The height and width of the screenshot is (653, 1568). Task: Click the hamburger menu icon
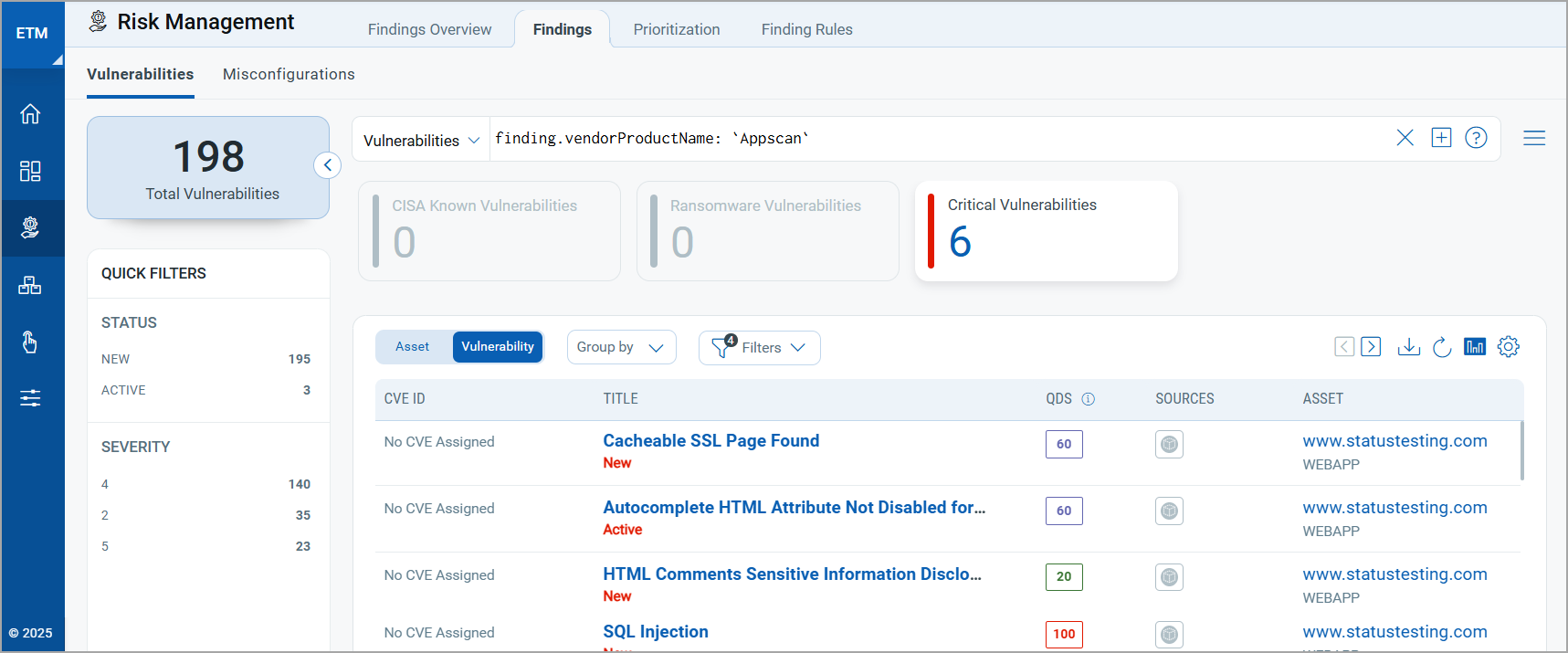[x=1533, y=138]
